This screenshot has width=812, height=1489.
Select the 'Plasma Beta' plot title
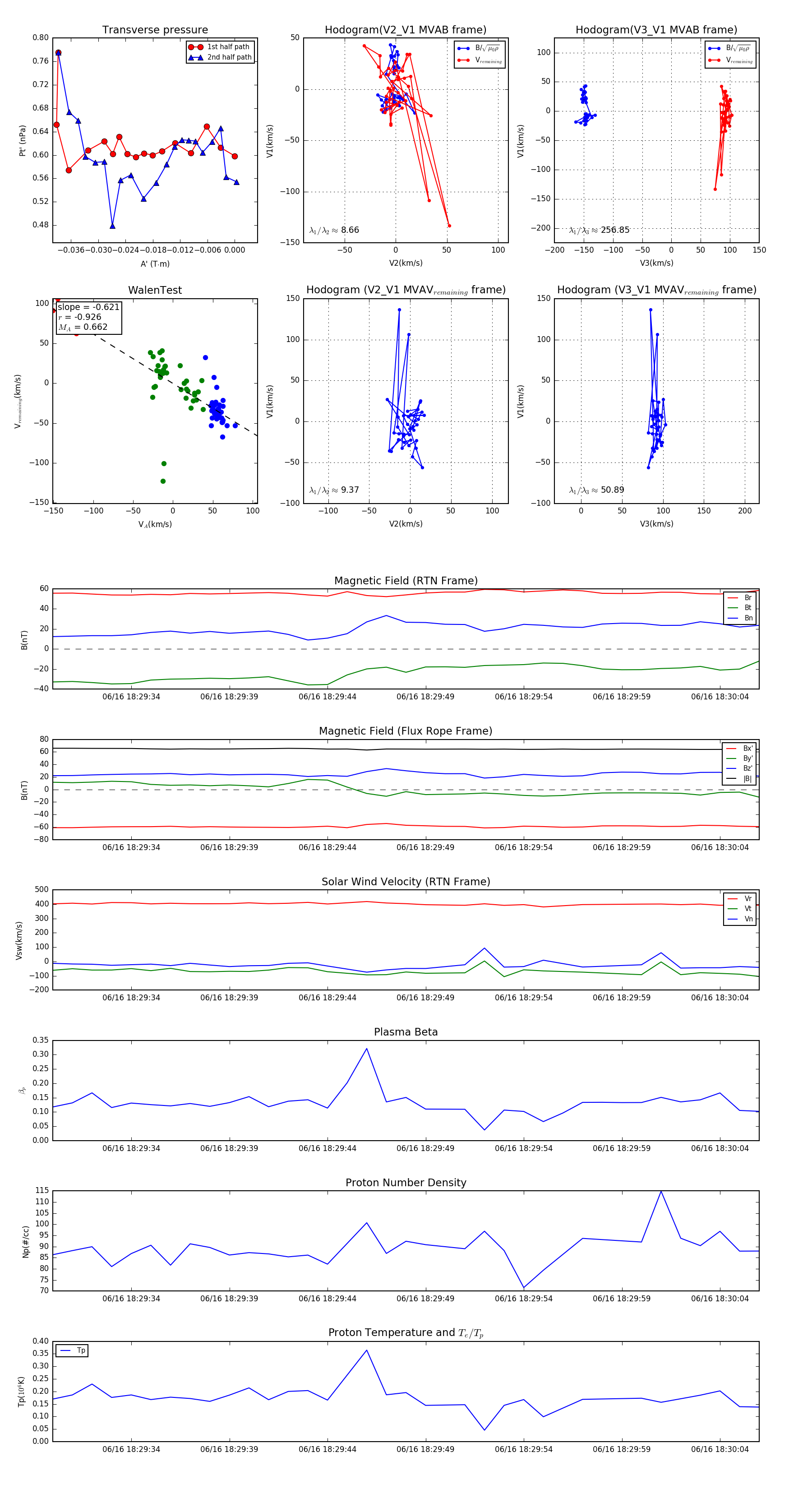(406, 1032)
